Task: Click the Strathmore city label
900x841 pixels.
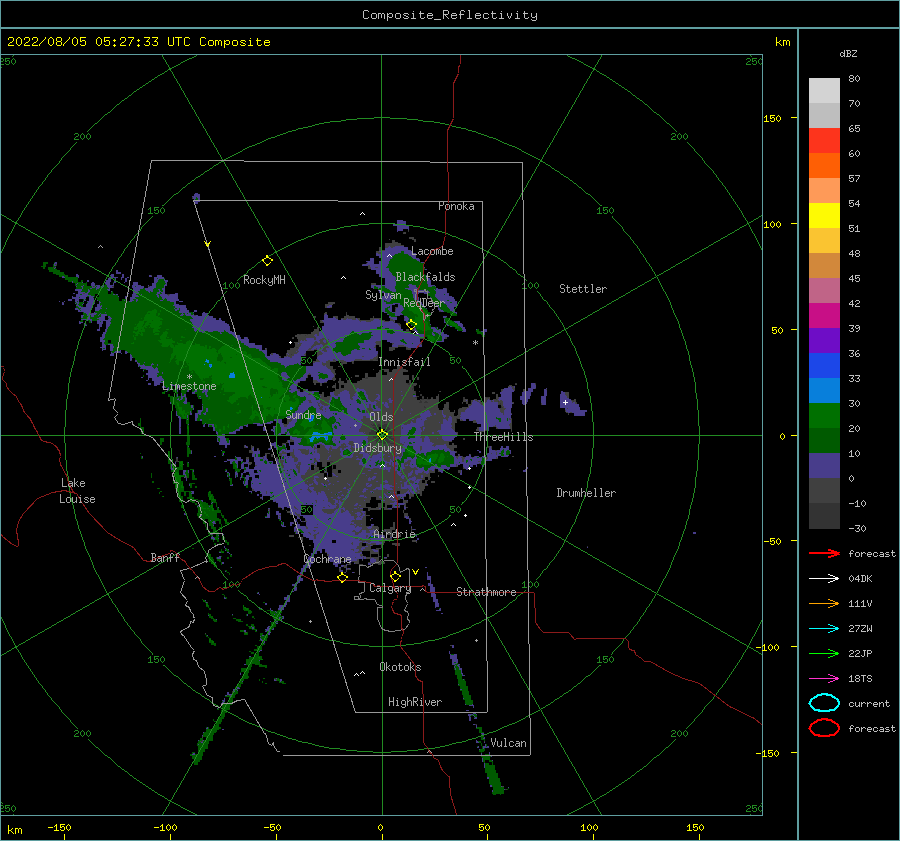Action: 486,592
